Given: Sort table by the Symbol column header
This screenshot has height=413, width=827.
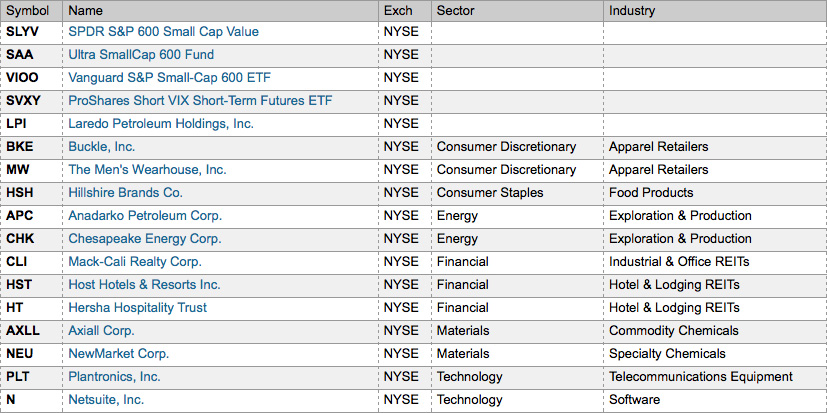Looking at the screenshot, I should coord(28,10).
